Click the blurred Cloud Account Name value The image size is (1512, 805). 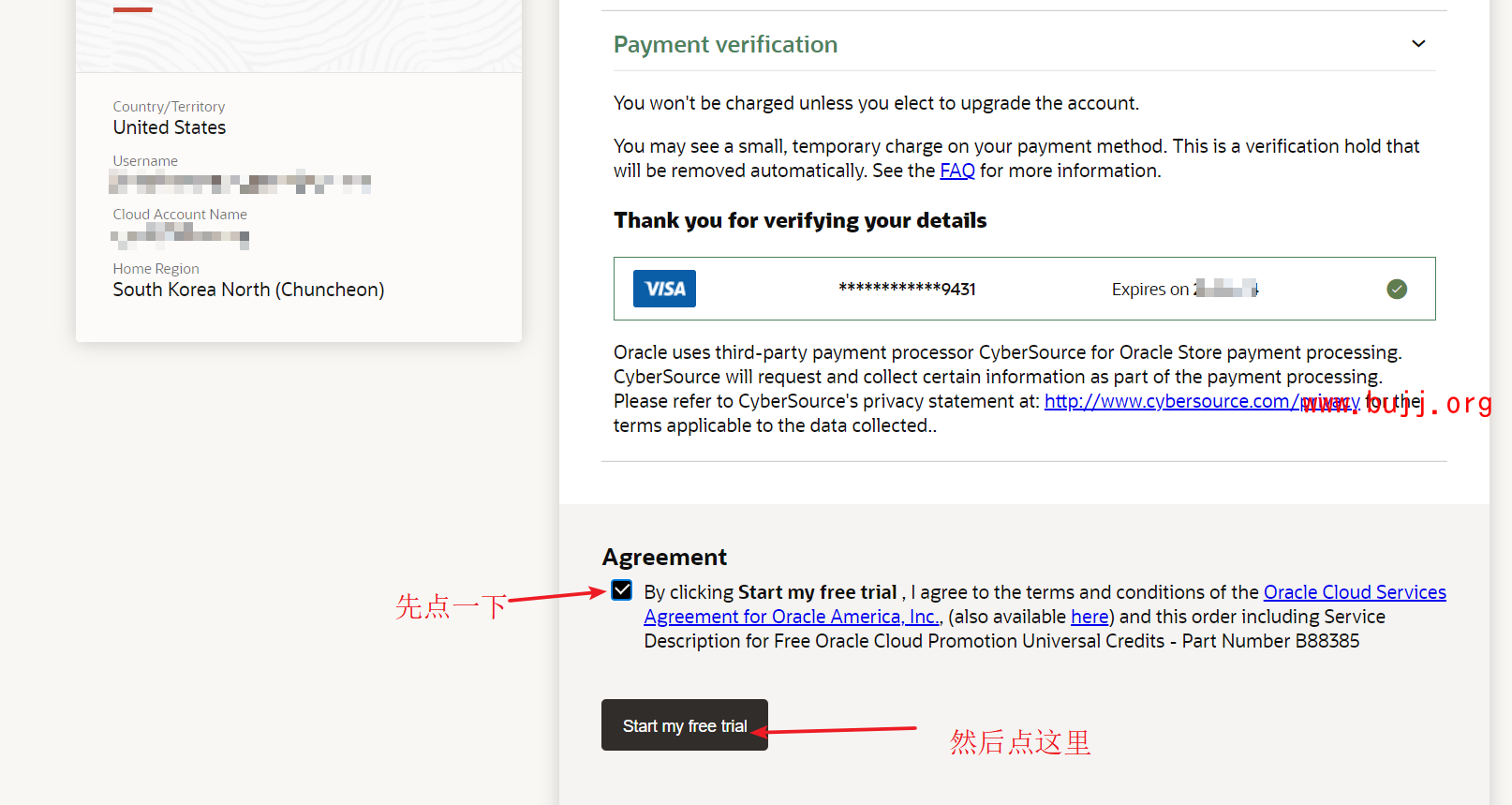(x=180, y=235)
